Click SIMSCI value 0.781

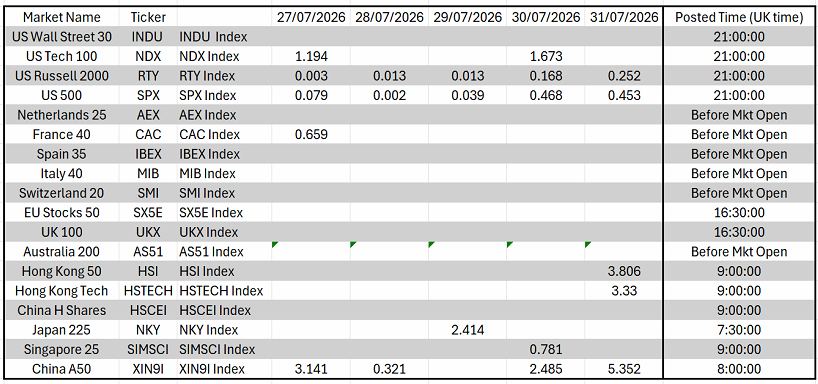click(546, 350)
